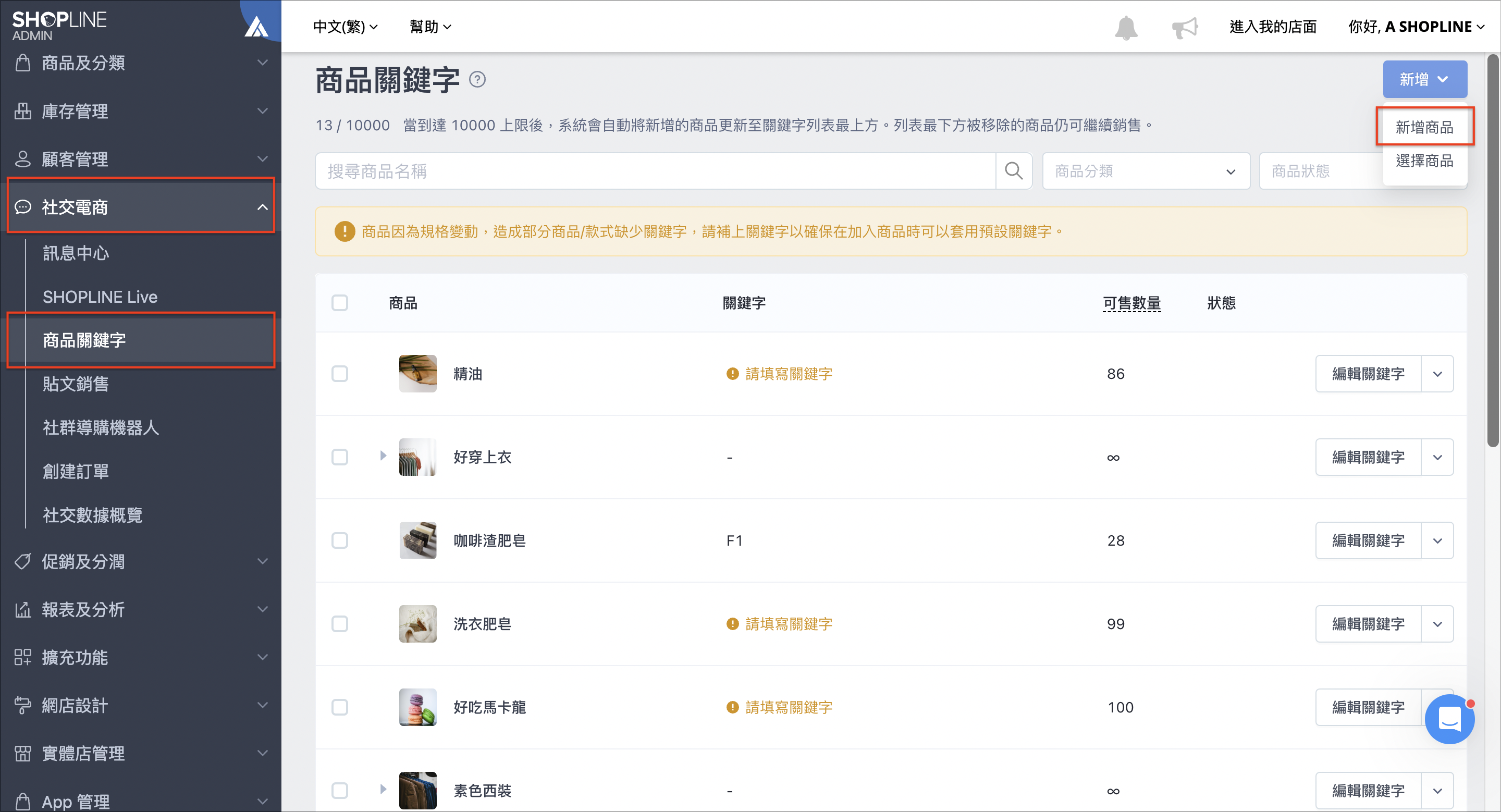Open the 中文(繁) language dropdown

[x=346, y=27]
